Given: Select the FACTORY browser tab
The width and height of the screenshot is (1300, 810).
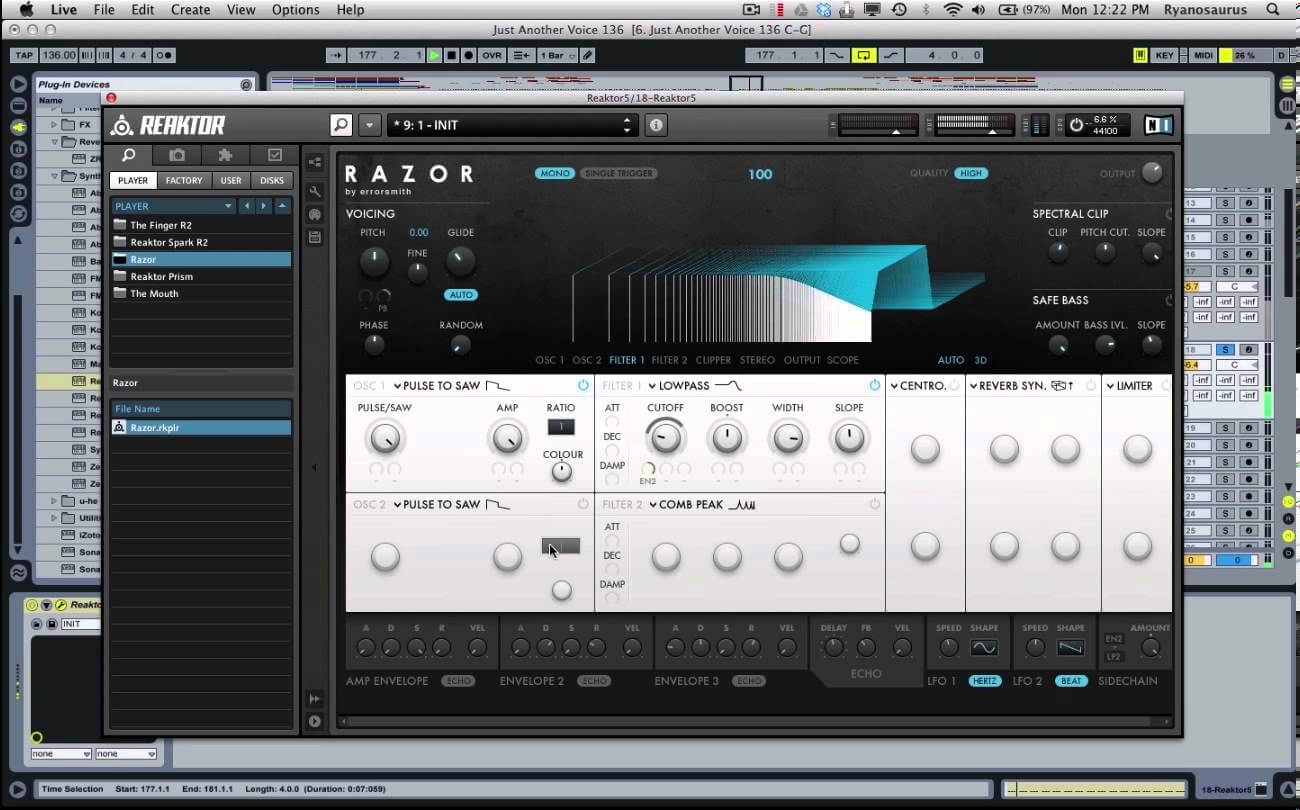Looking at the screenshot, I should 184,180.
